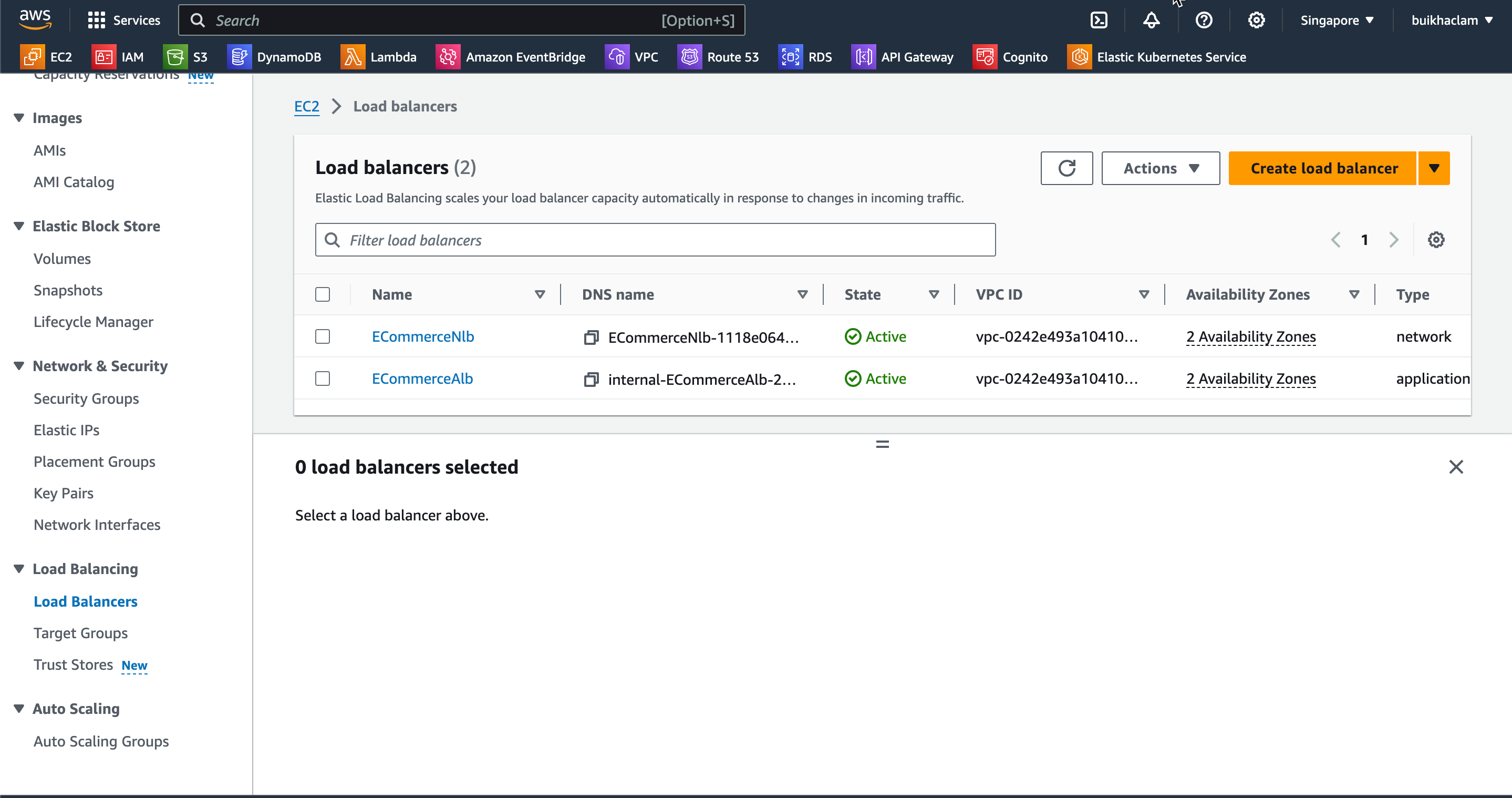Collapse the Elastic Block Store section

19,226
